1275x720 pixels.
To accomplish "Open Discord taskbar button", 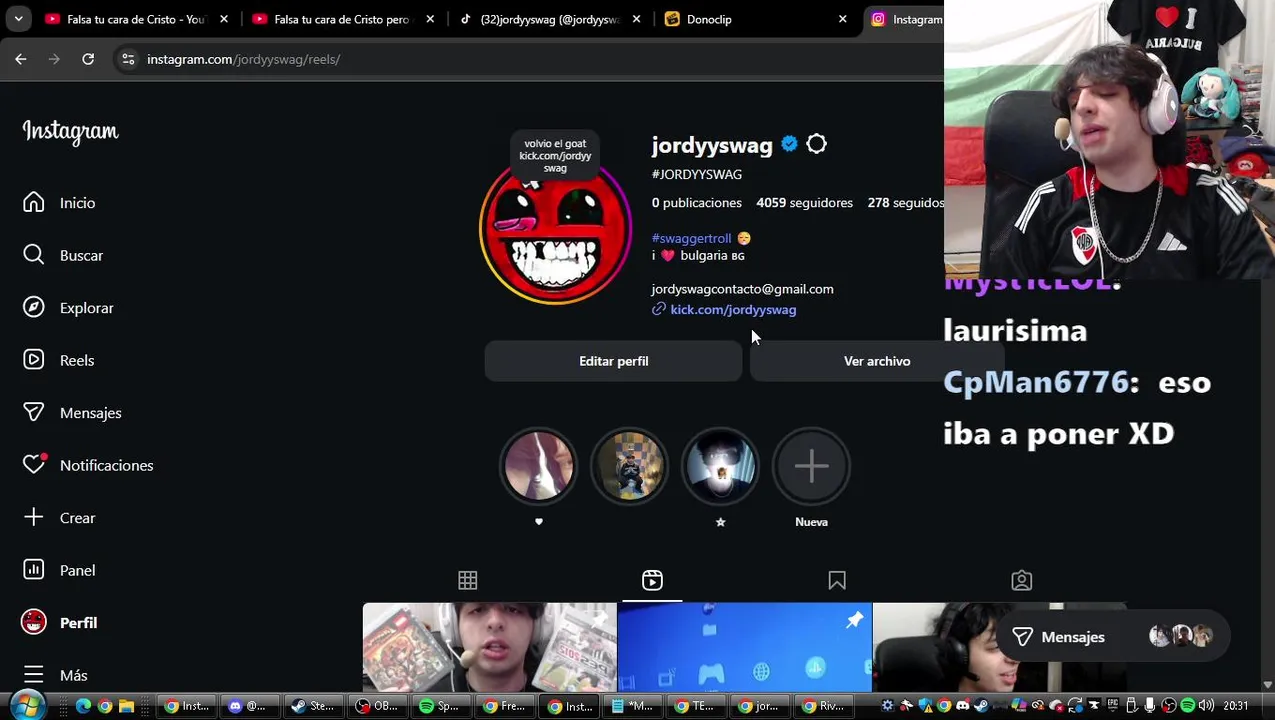I will (x=250, y=706).
